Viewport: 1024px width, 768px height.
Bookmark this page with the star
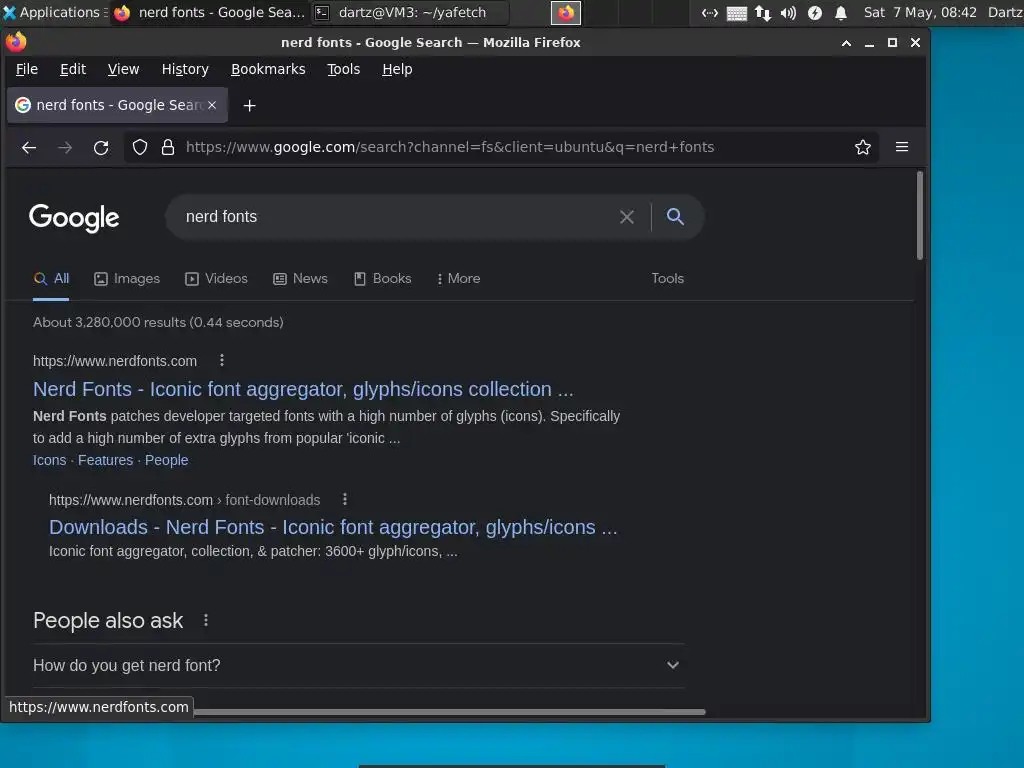[863, 148]
